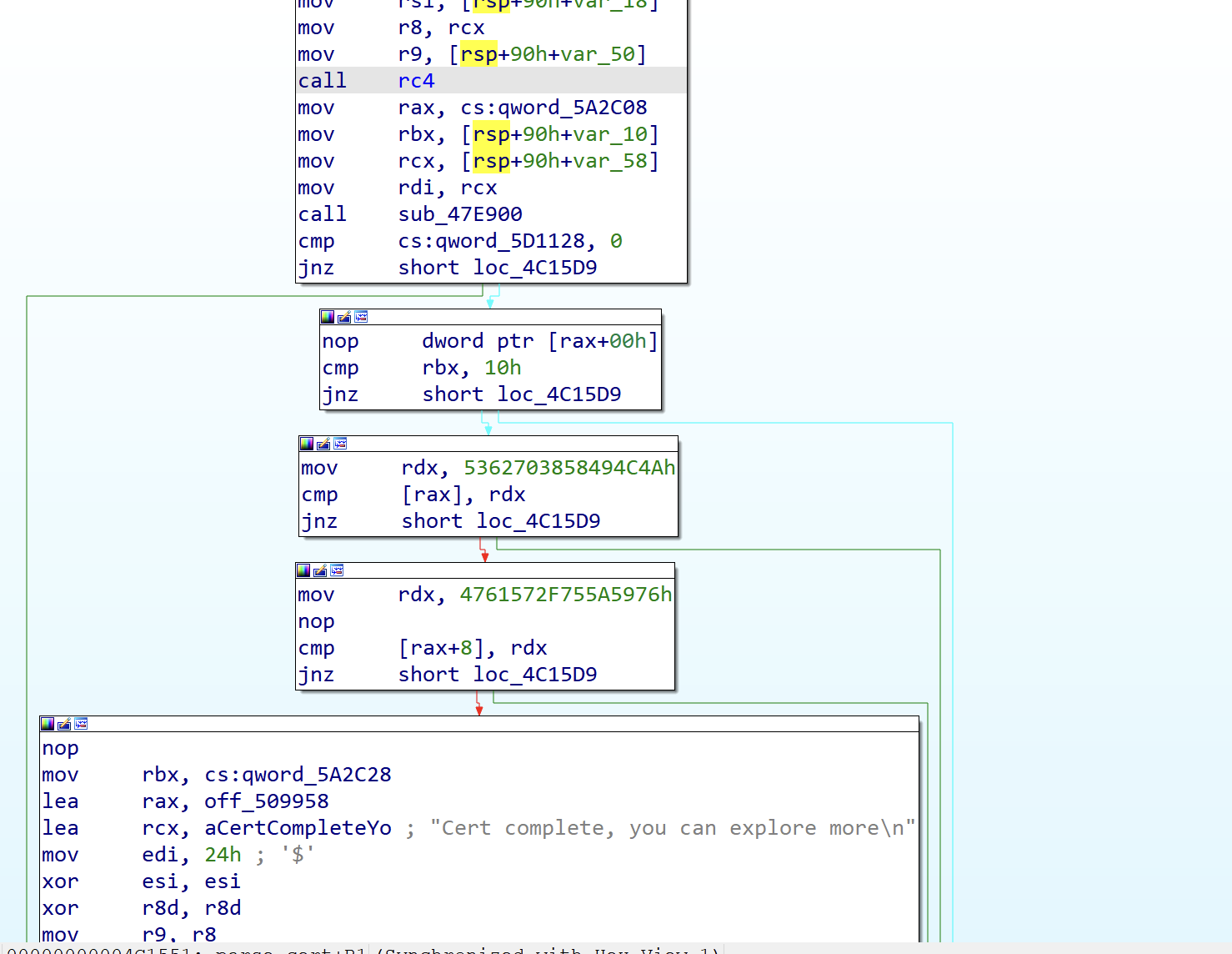Screen dimensions: 1232x954
Task: Click the 'call' mnemonic before sub_47E900
Action: 322,214
